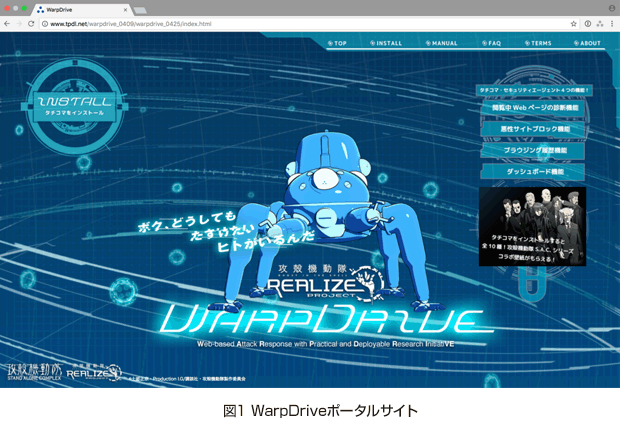Click the ボク、どうしても たすけたい slogan text

pyautogui.click(x=225, y=233)
